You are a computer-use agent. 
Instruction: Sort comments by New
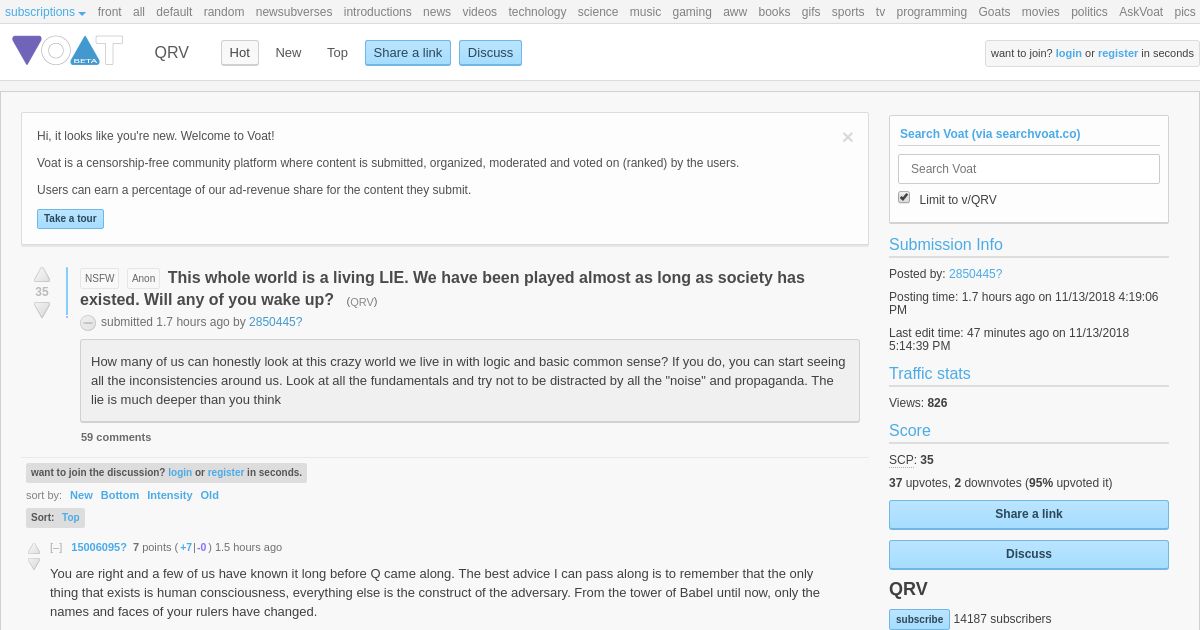coord(81,495)
